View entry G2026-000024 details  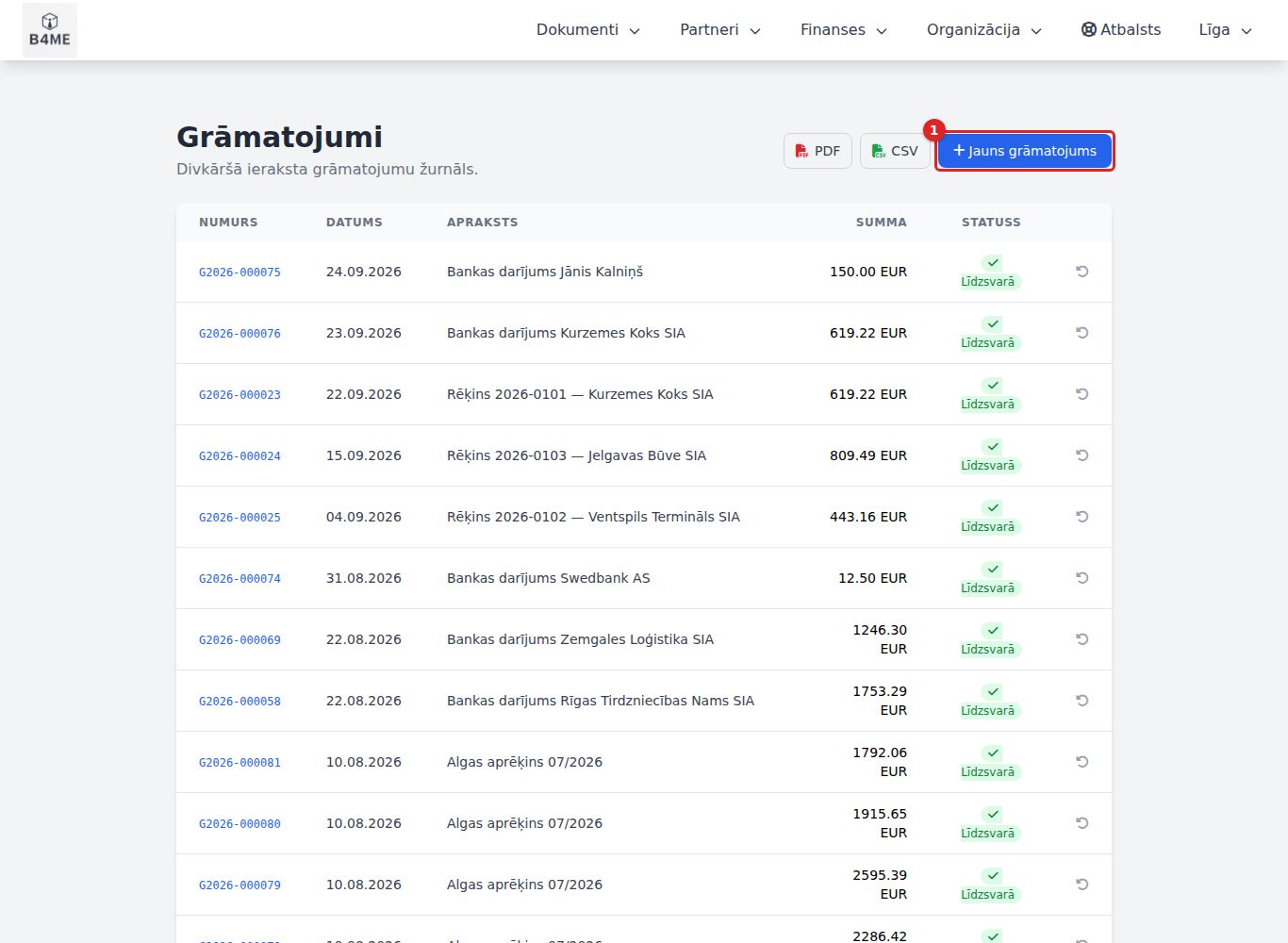point(239,456)
